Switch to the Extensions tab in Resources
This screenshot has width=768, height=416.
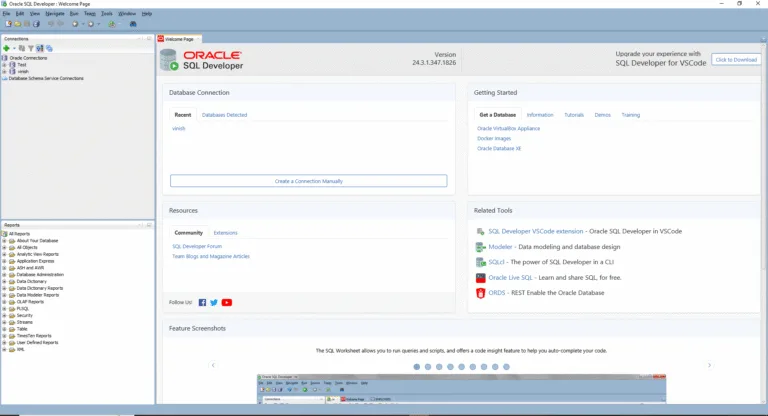click(x=225, y=233)
